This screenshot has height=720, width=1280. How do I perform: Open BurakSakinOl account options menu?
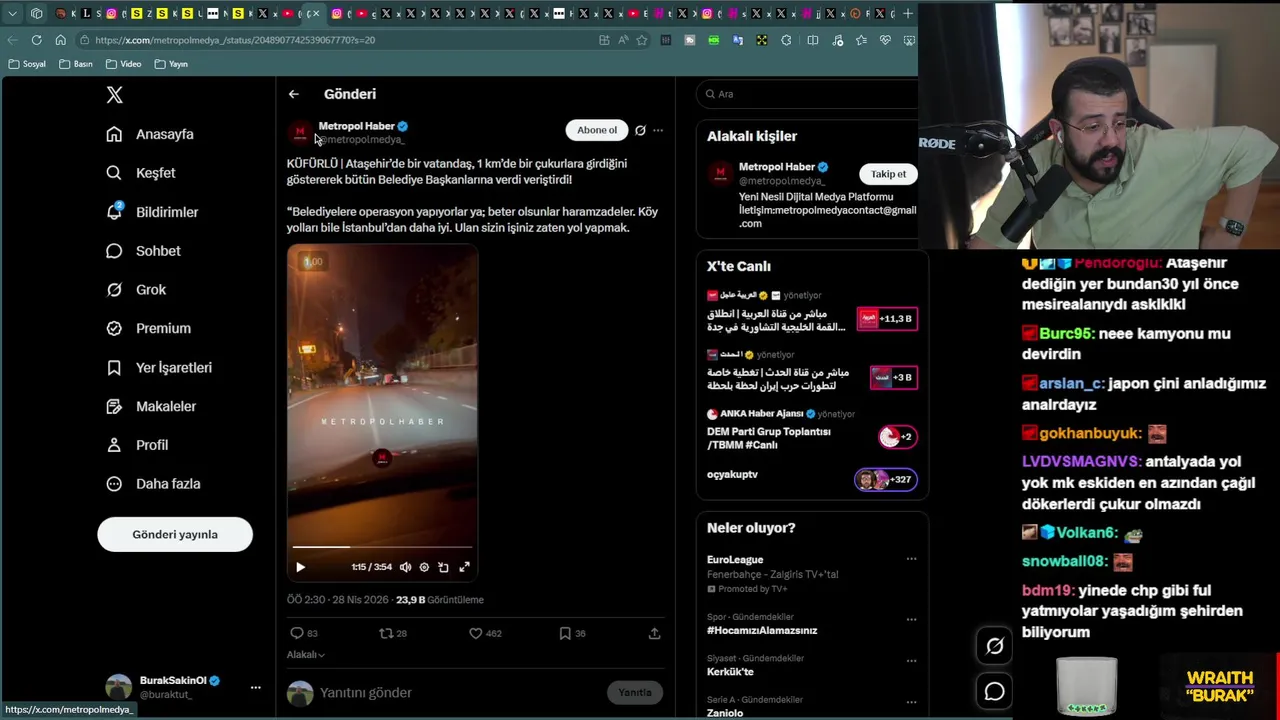tap(255, 687)
